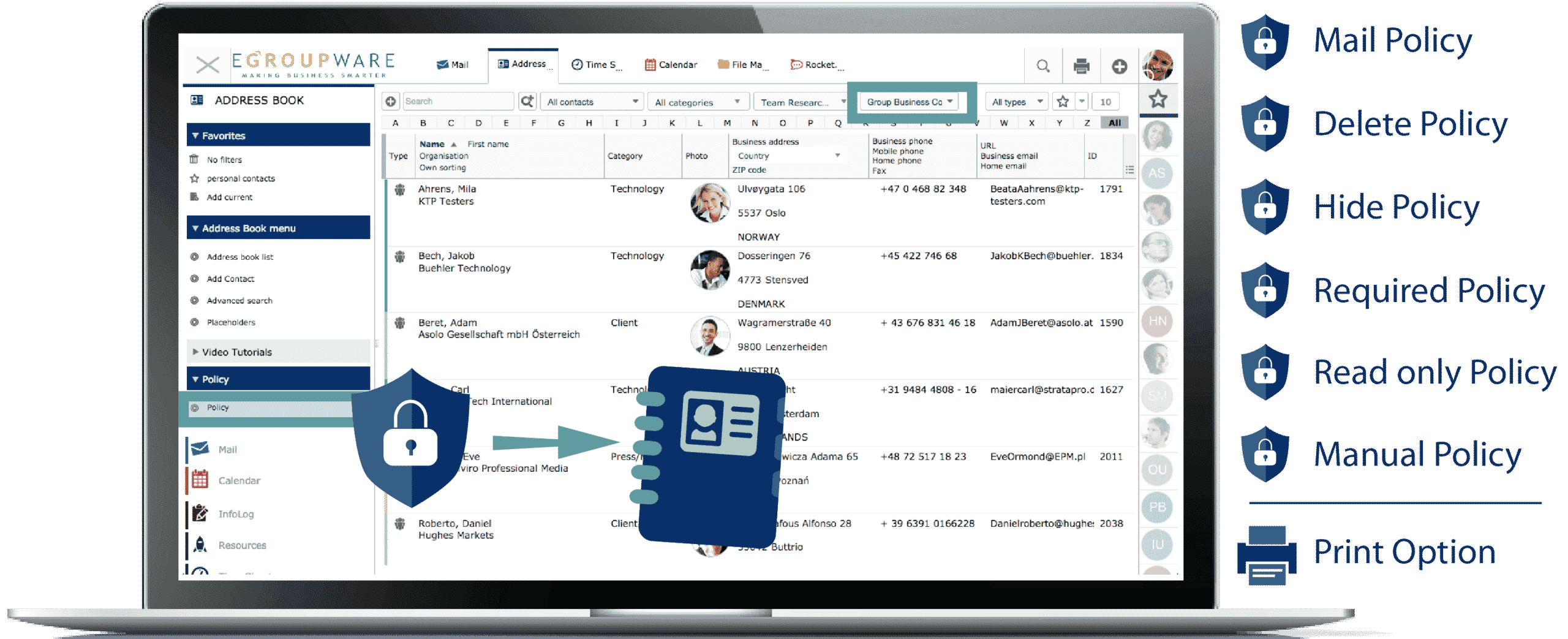
Task: Click the plus add icon in top bar
Action: tap(1119, 66)
